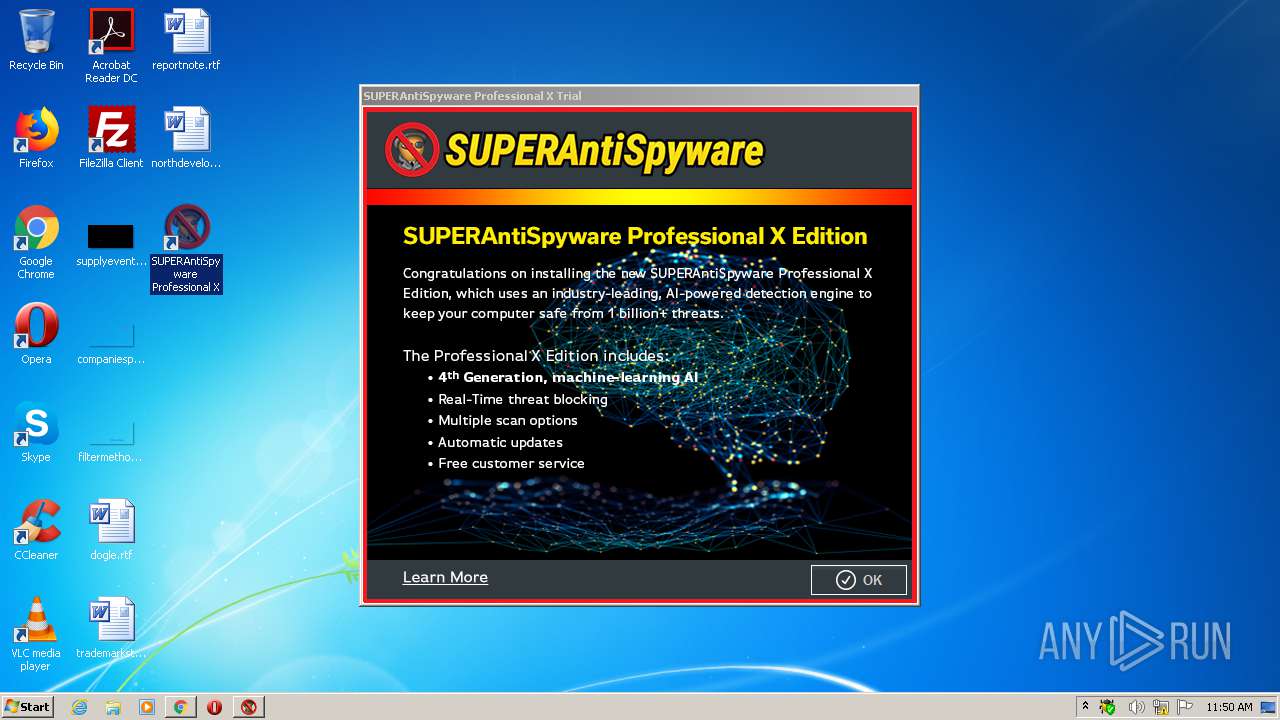The width and height of the screenshot is (1280, 720).
Task: Open Action Center flag tray icon
Action: (1185, 707)
